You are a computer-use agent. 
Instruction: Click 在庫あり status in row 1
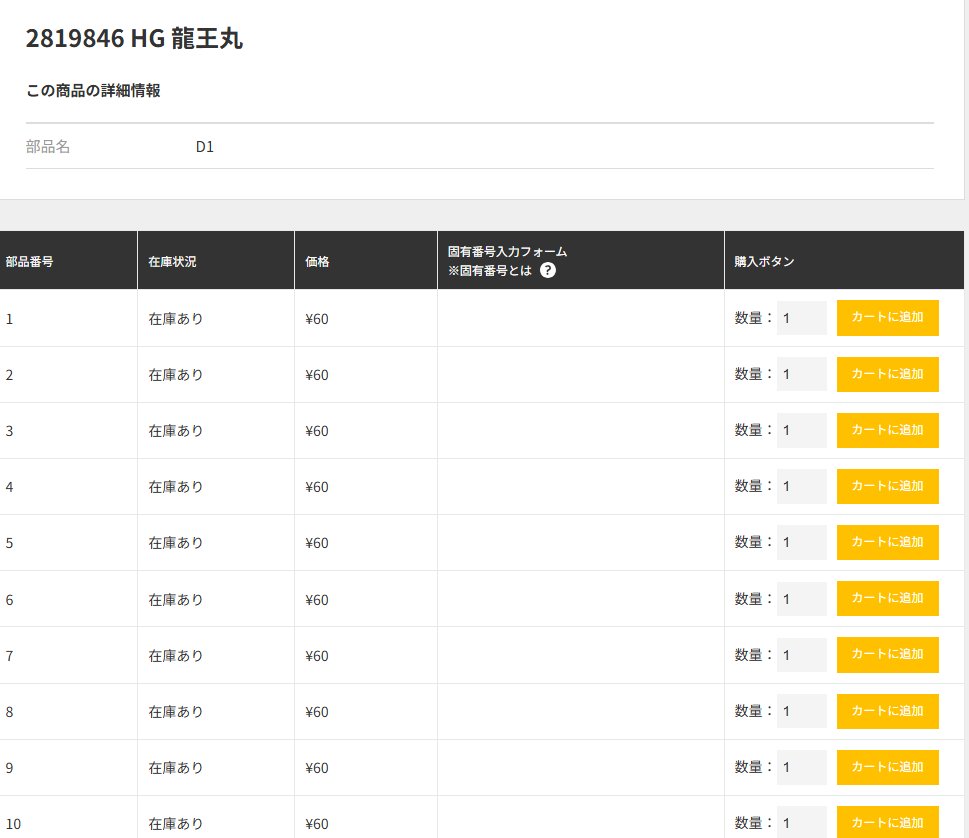click(176, 319)
